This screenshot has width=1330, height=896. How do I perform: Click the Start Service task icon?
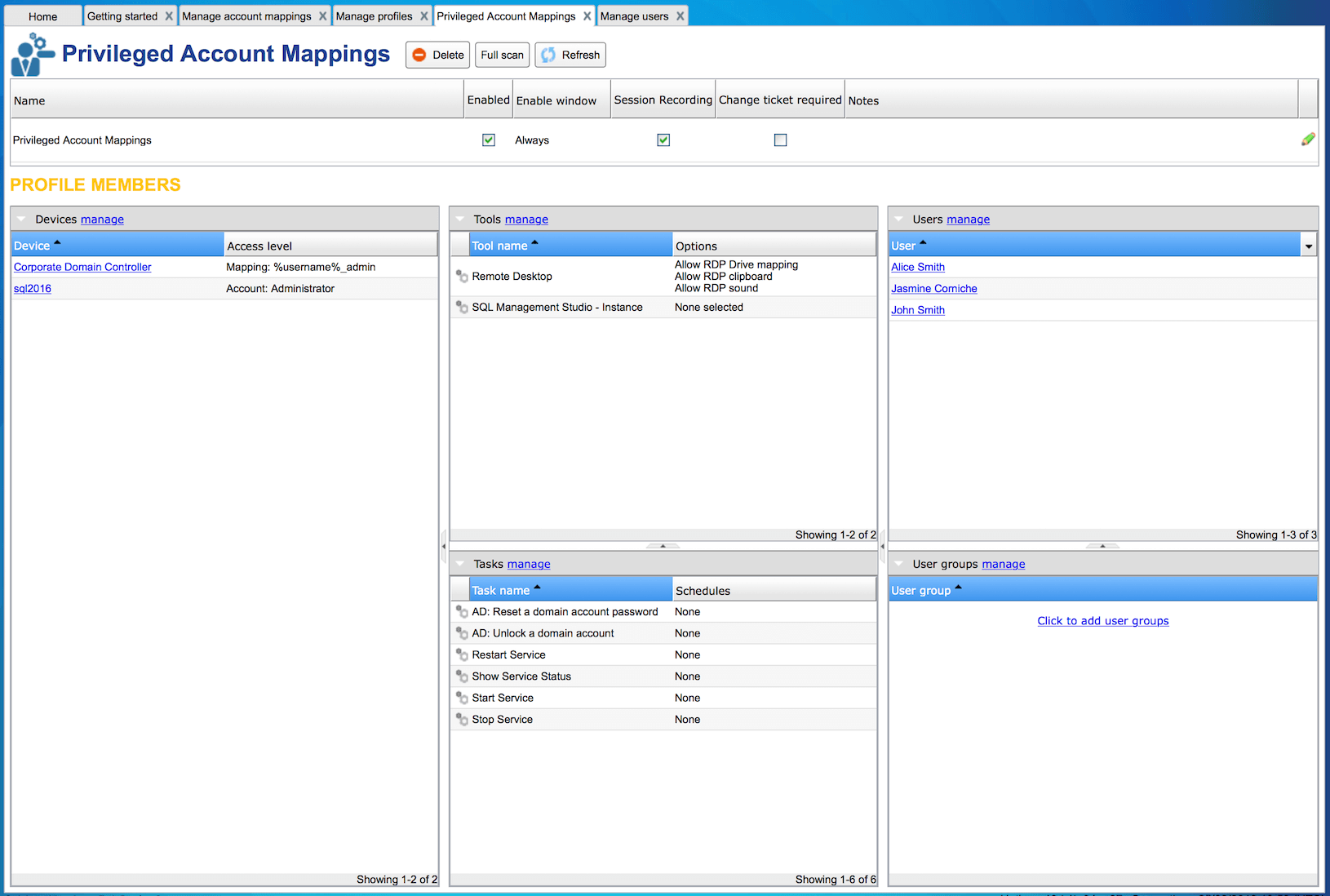click(x=462, y=698)
